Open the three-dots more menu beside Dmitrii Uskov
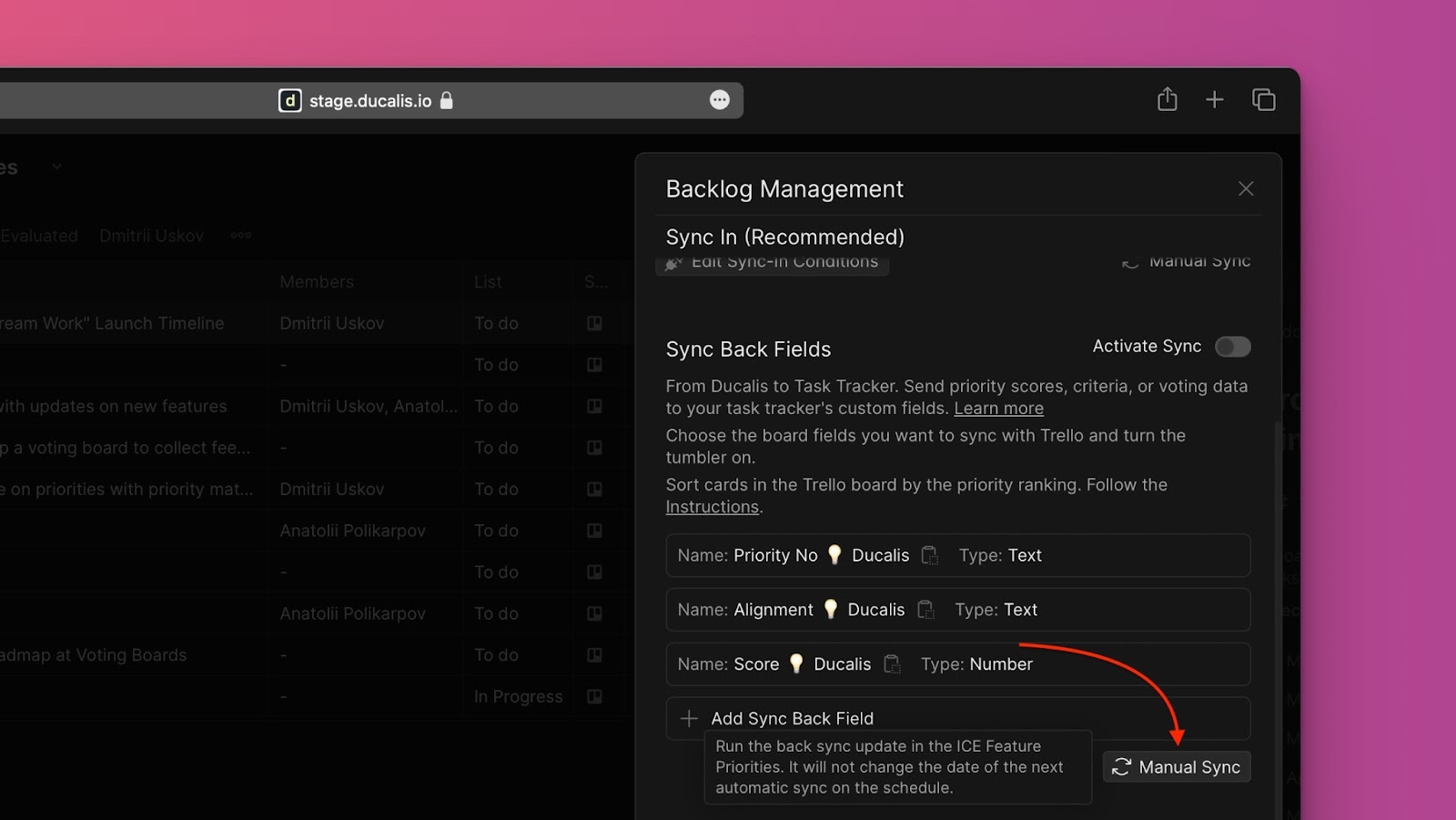Viewport: 1456px width, 820px height. coord(240,236)
